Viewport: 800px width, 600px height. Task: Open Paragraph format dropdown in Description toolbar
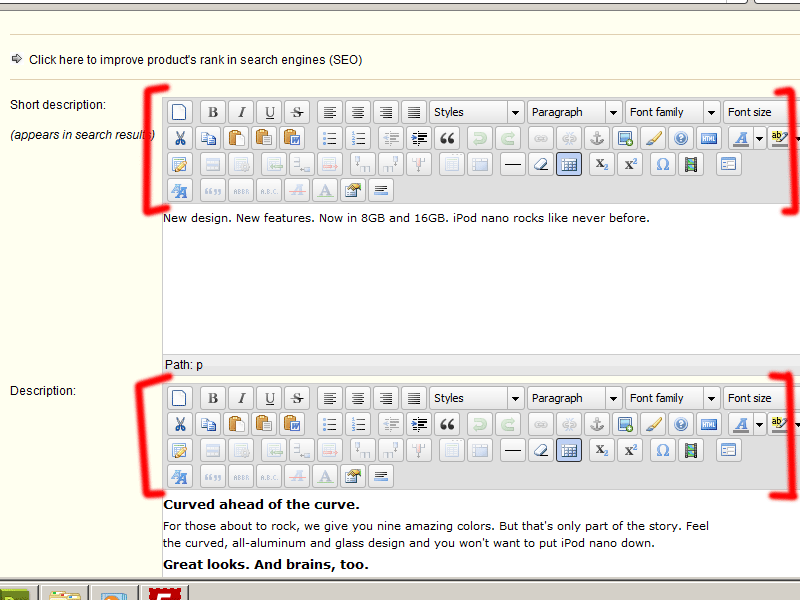click(x=574, y=398)
